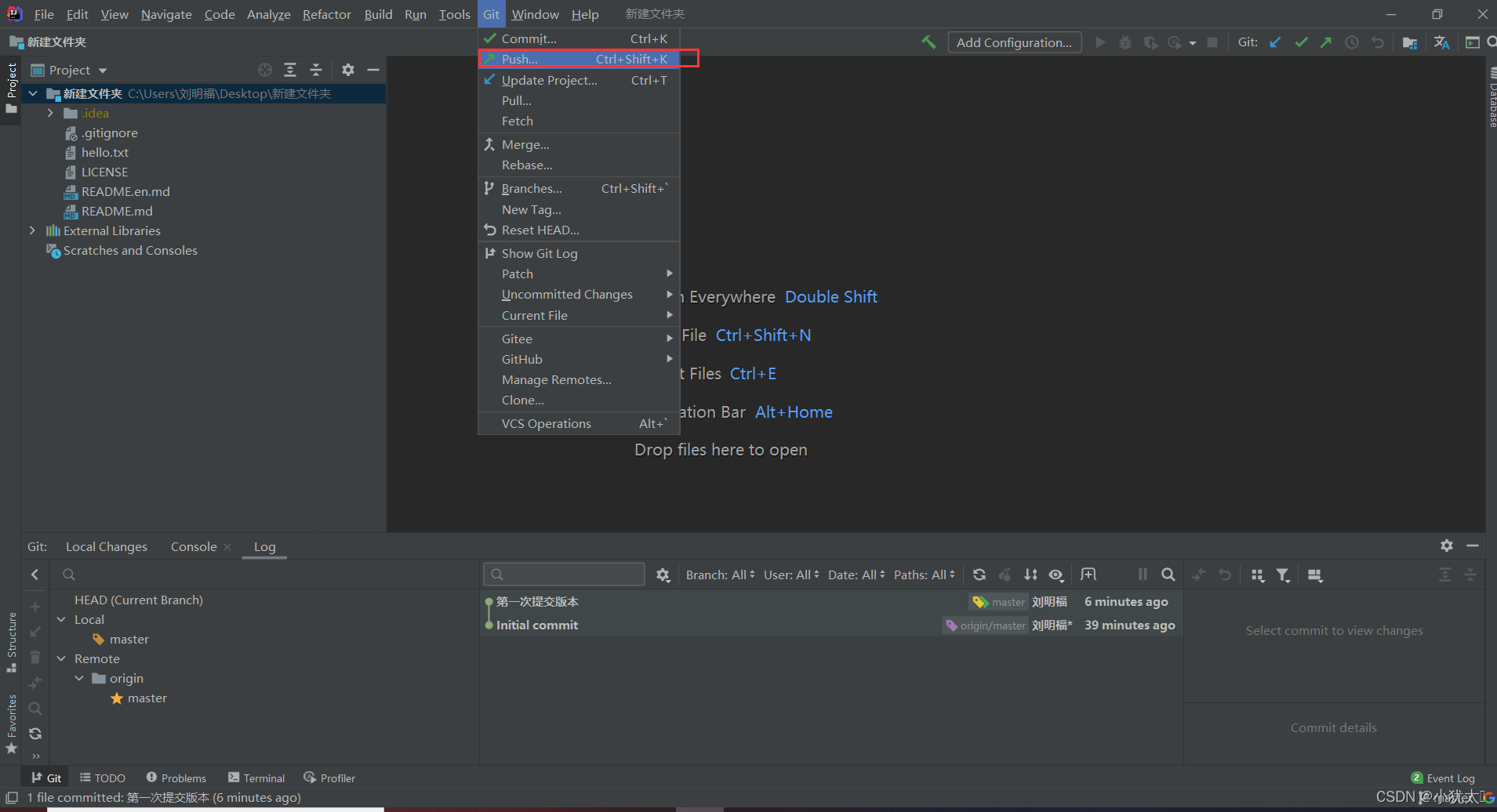Open the Gitee submenu

[x=579, y=339]
